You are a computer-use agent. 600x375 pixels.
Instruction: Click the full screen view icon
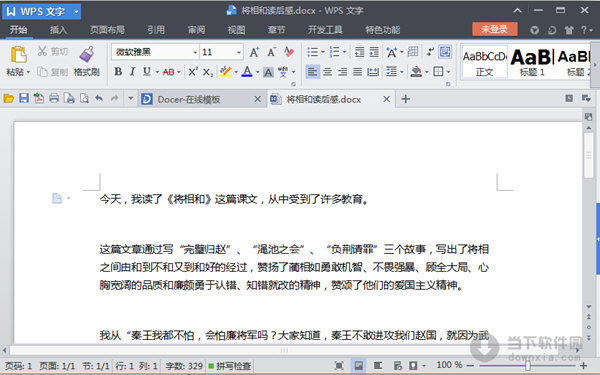click(339, 366)
